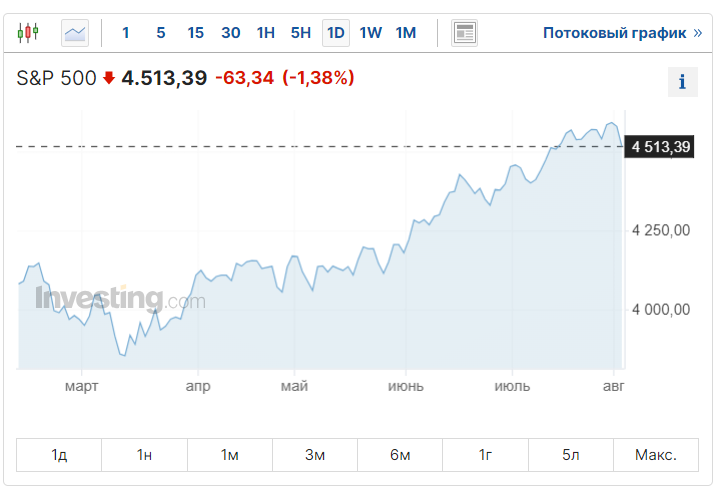Set the 1-minute interval
The image size is (720, 491).
pyautogui.click(x=126, y=33)
